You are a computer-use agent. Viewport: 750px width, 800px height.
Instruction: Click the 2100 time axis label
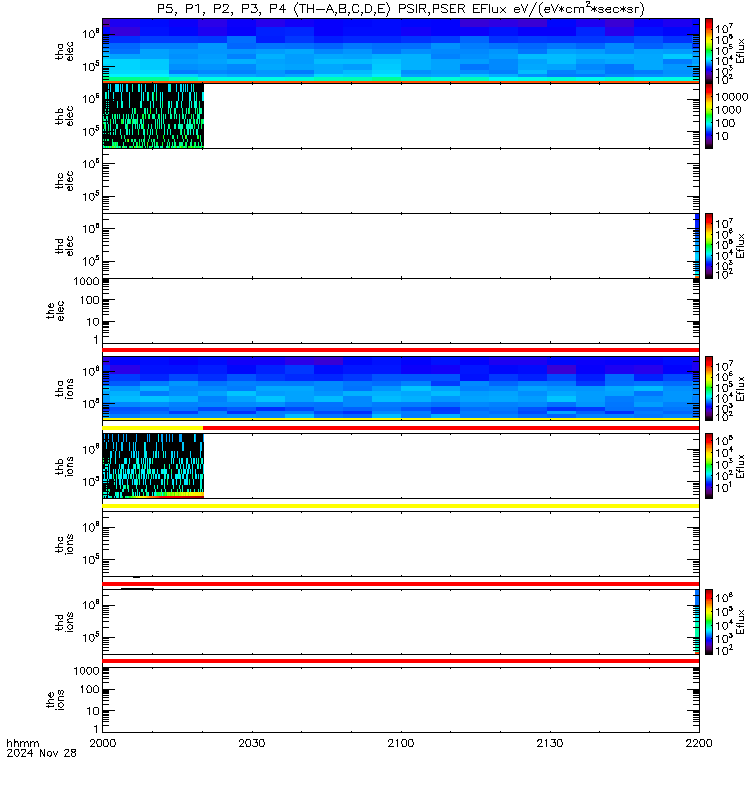(x=401, y=743)
